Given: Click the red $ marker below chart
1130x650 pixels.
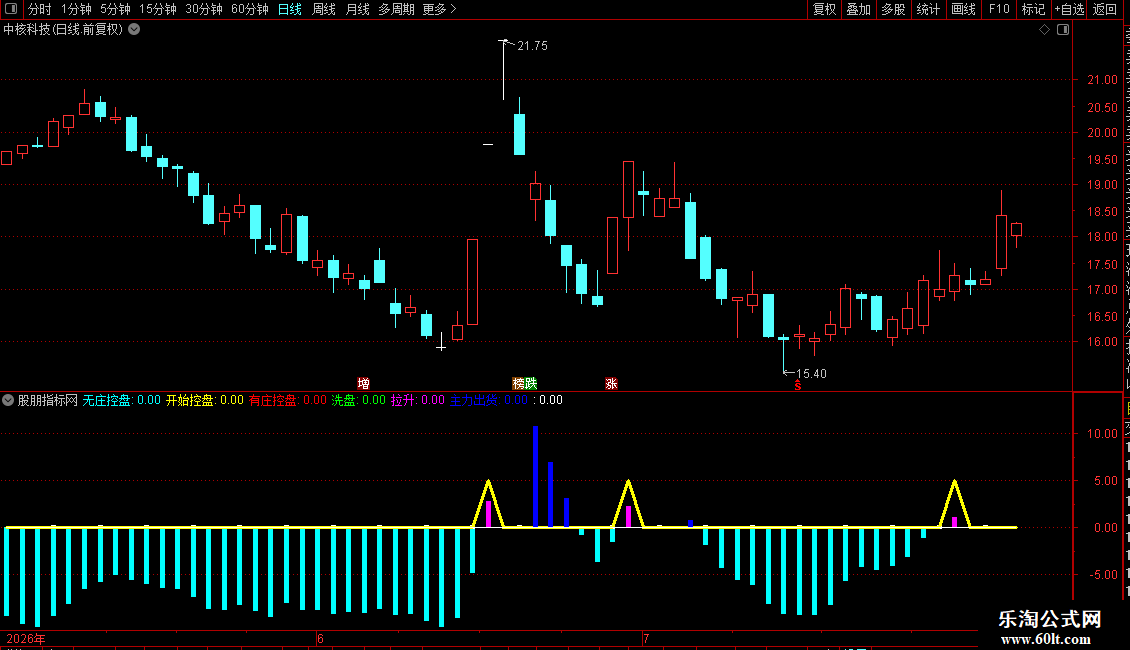Looking at the screenshot, I should click(x=798, y=386).
